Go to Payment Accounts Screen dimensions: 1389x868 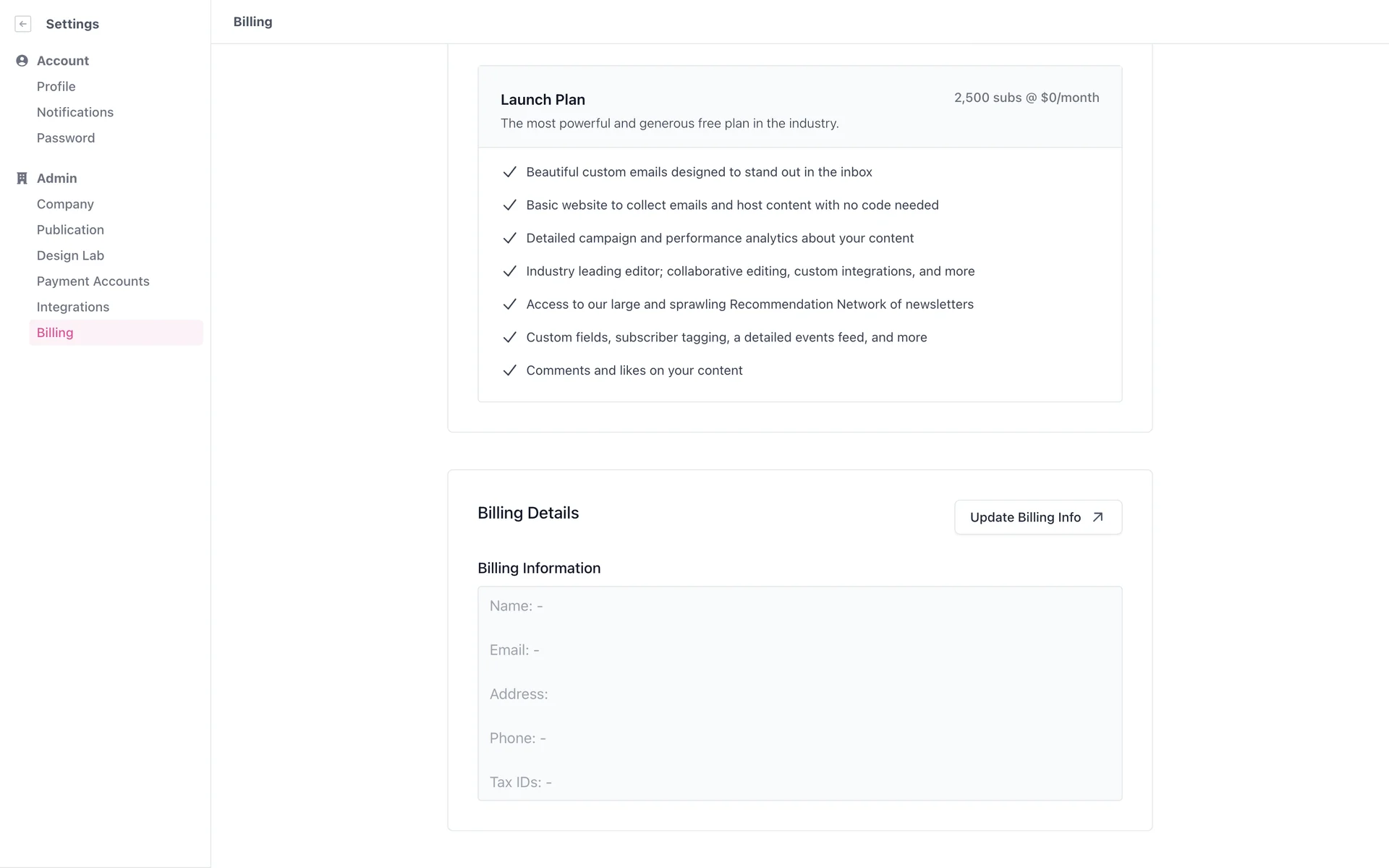93,281
